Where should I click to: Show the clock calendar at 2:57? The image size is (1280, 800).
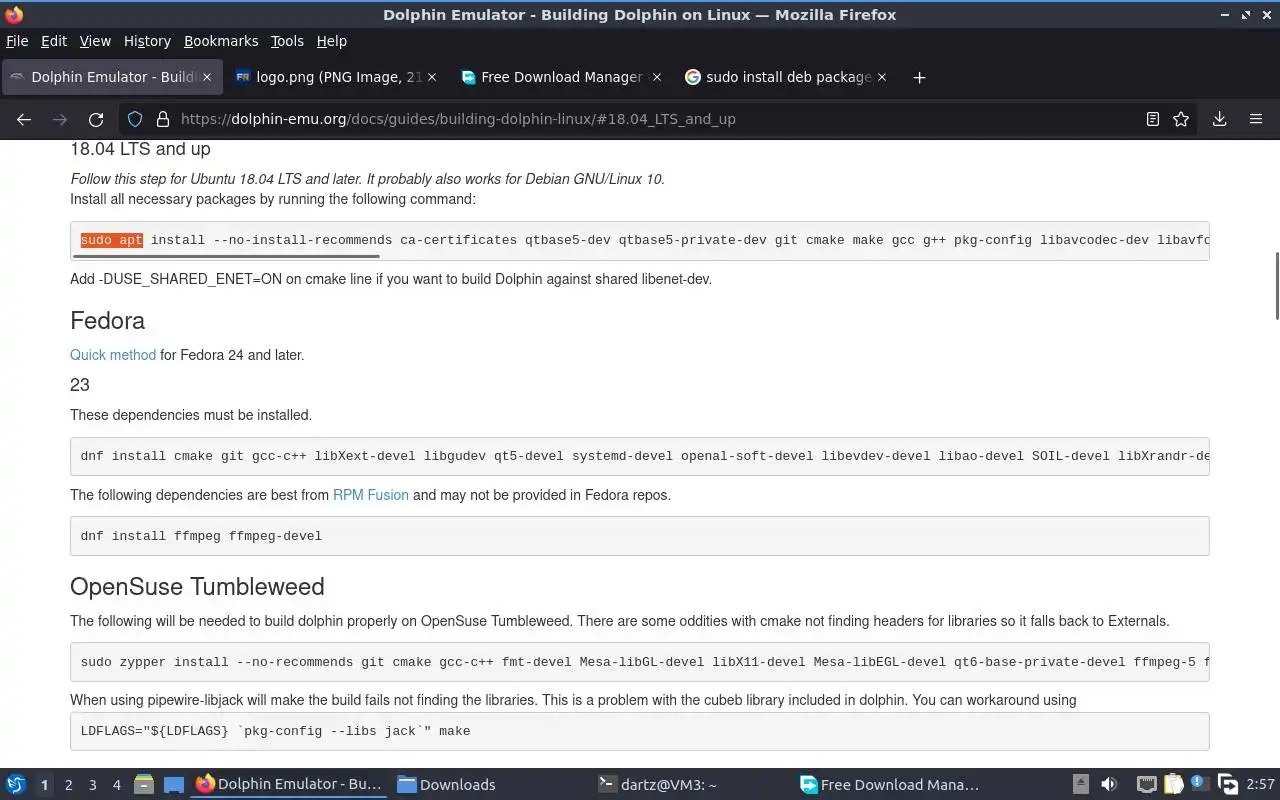[1260, 785]
